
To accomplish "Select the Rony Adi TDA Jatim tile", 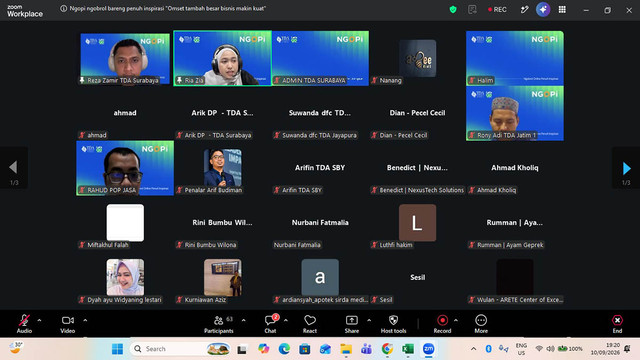I will coord(515,113).
